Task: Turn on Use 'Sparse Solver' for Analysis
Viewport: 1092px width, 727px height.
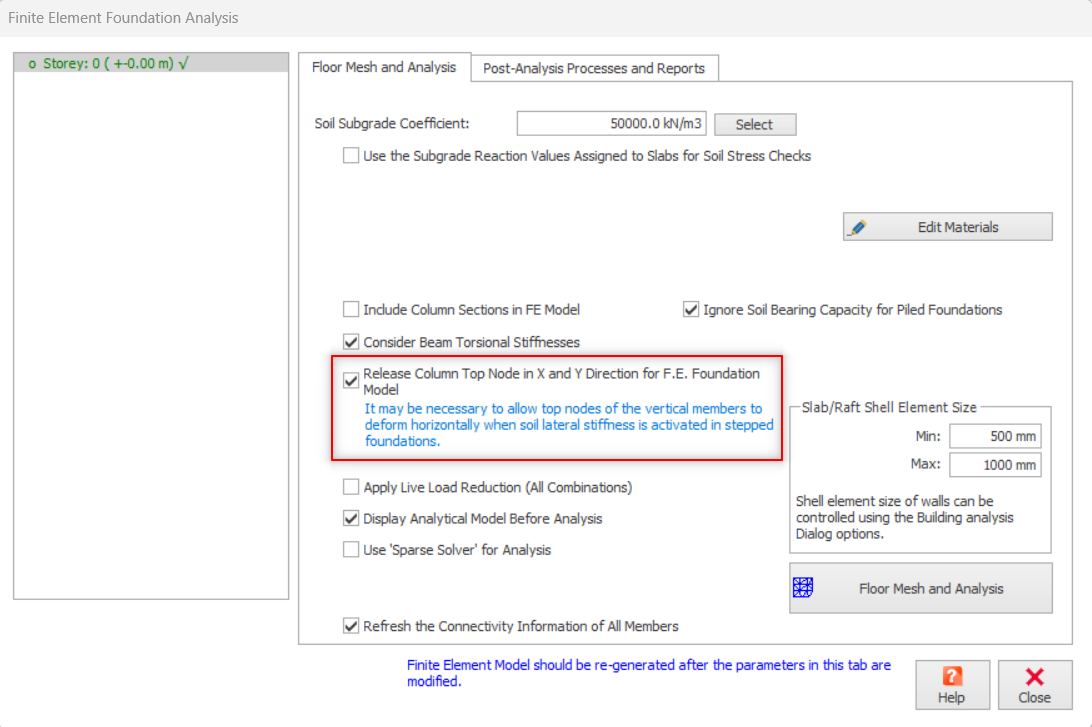Action: (x=351, y=550)
